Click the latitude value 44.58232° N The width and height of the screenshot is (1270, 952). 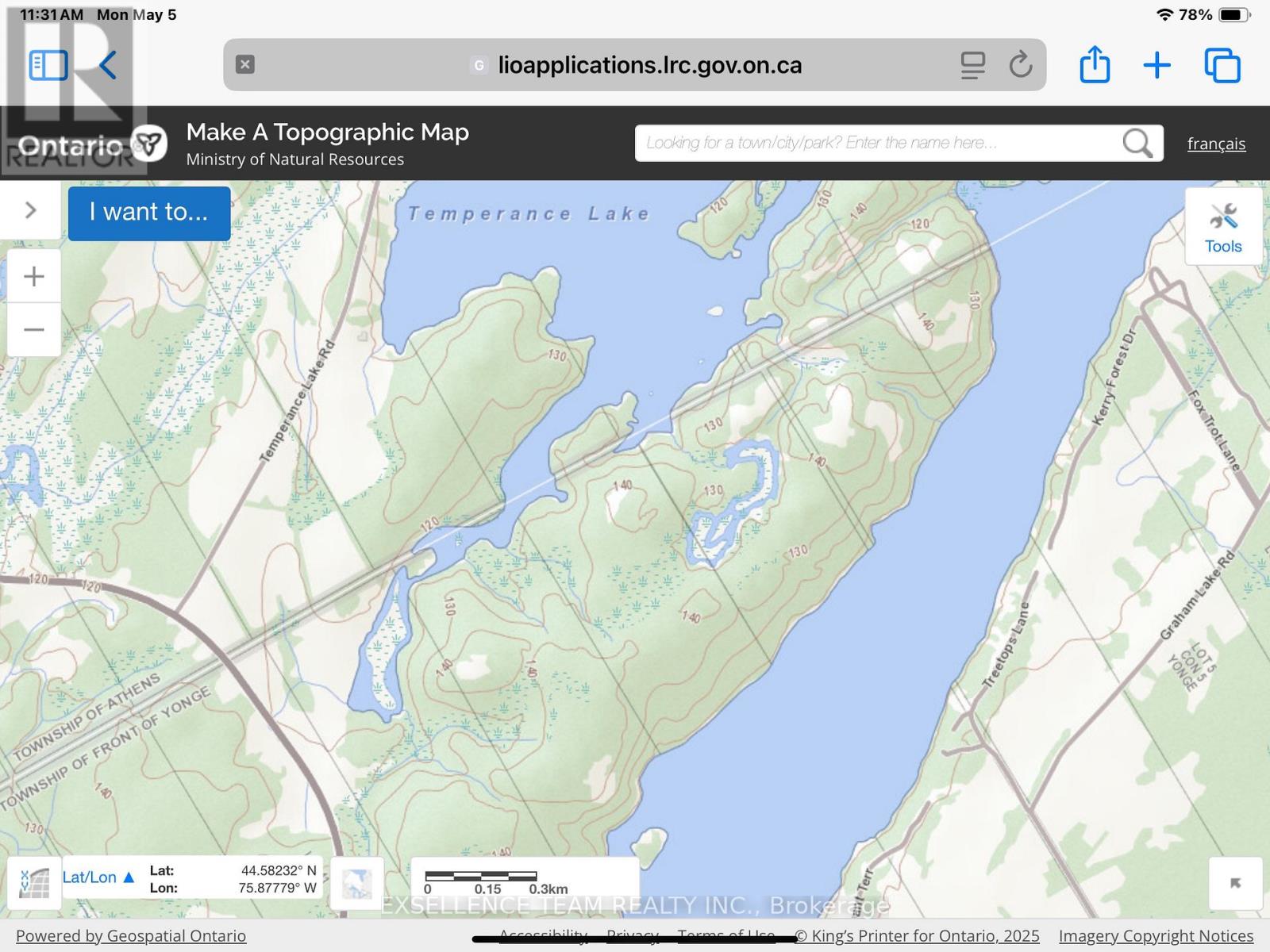[279, 870]
